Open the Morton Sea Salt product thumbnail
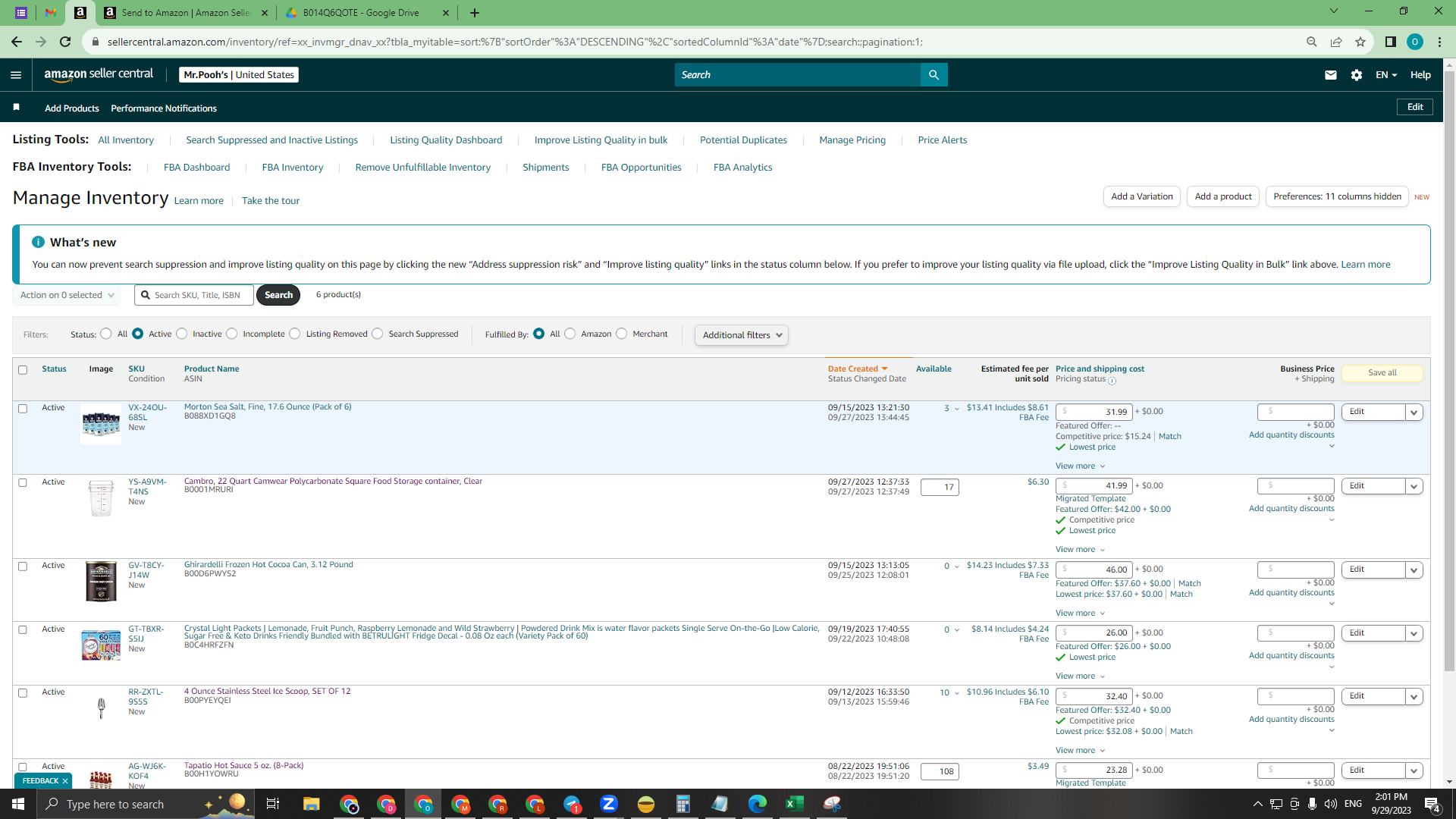The width and height of the screenshot is (1456, 819). (101, 423)
